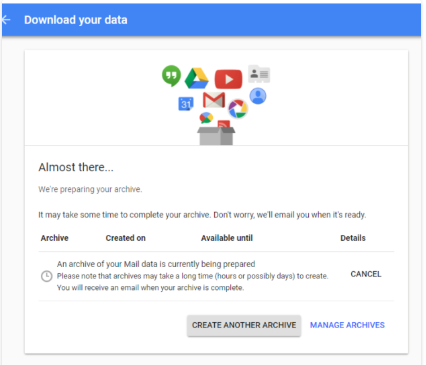Open the Manage Archives link
This screenshot has width=426, height=365.
[x=347, y=325]
